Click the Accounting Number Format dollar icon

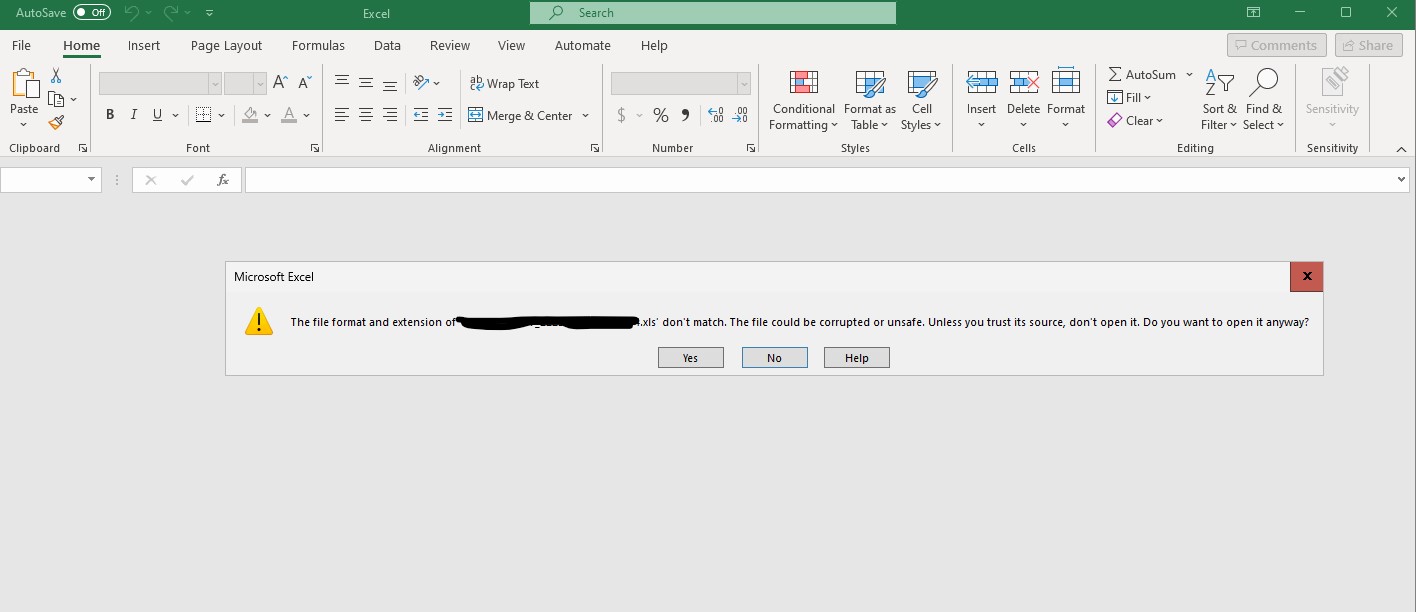pos(621,115)
